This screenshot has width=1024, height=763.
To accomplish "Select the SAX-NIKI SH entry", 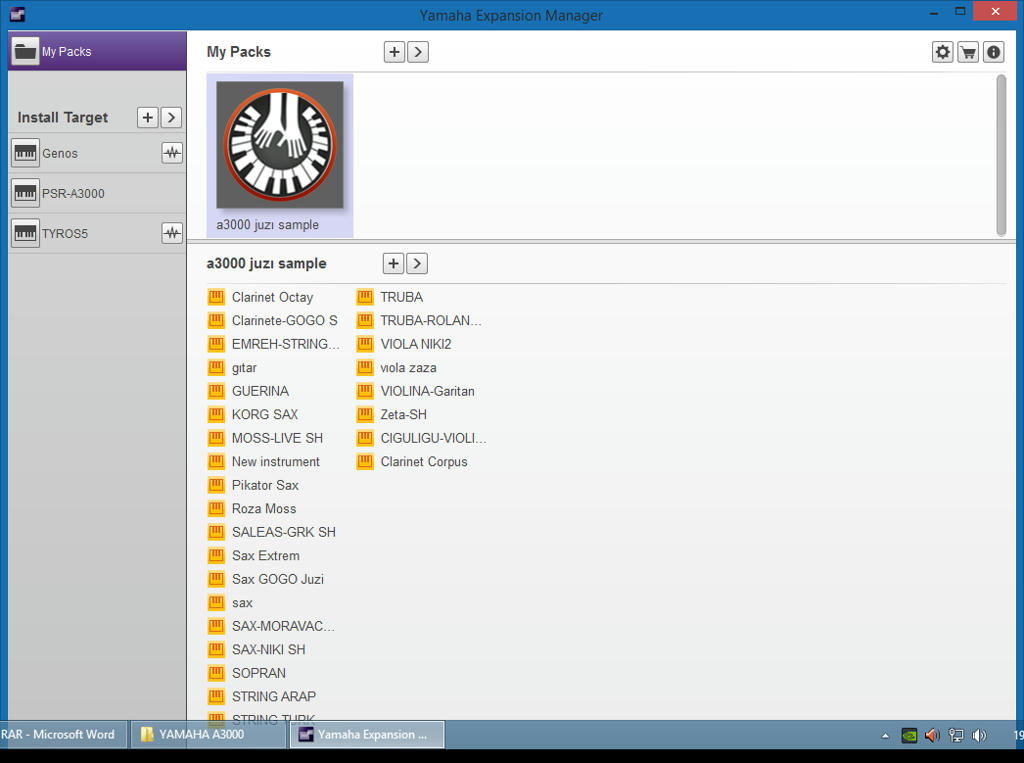I will click(x=257, y=650).
